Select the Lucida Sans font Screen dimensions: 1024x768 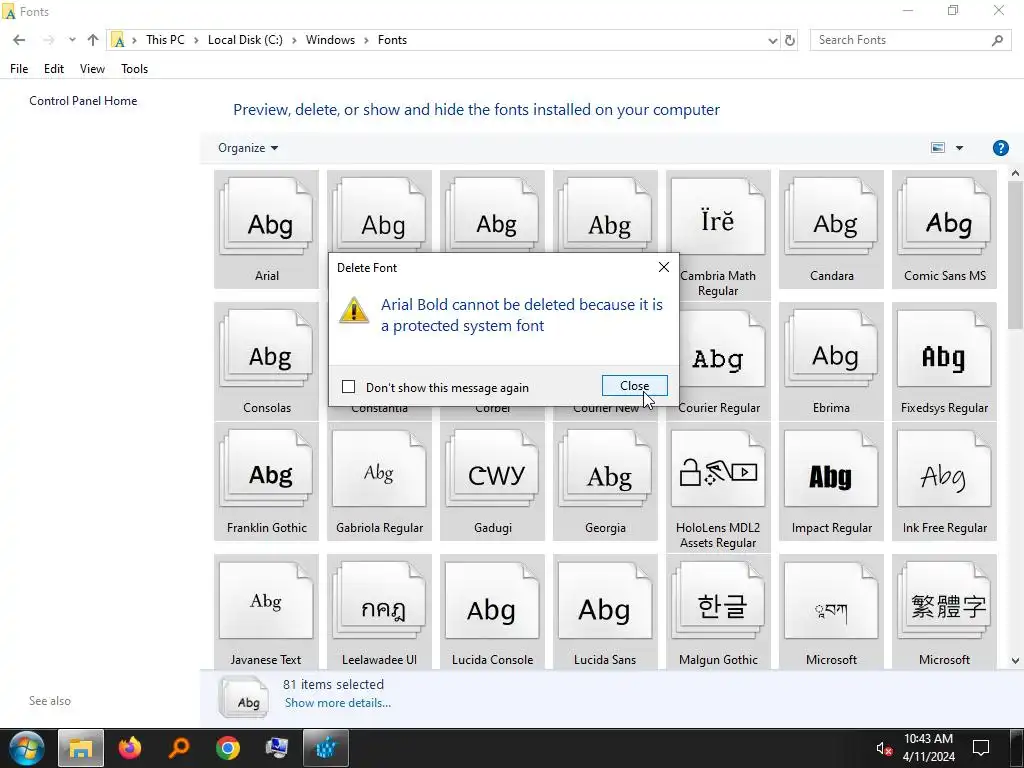coord(605,611)
